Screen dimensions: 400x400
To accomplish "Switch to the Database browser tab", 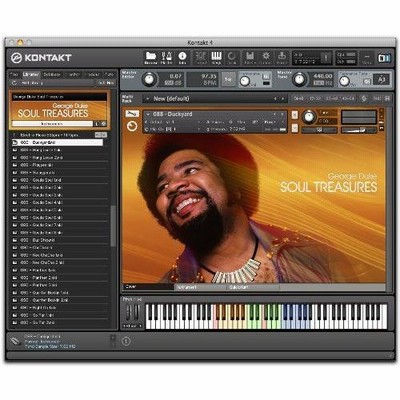I will pyautogui.click(x=52, y=74).
